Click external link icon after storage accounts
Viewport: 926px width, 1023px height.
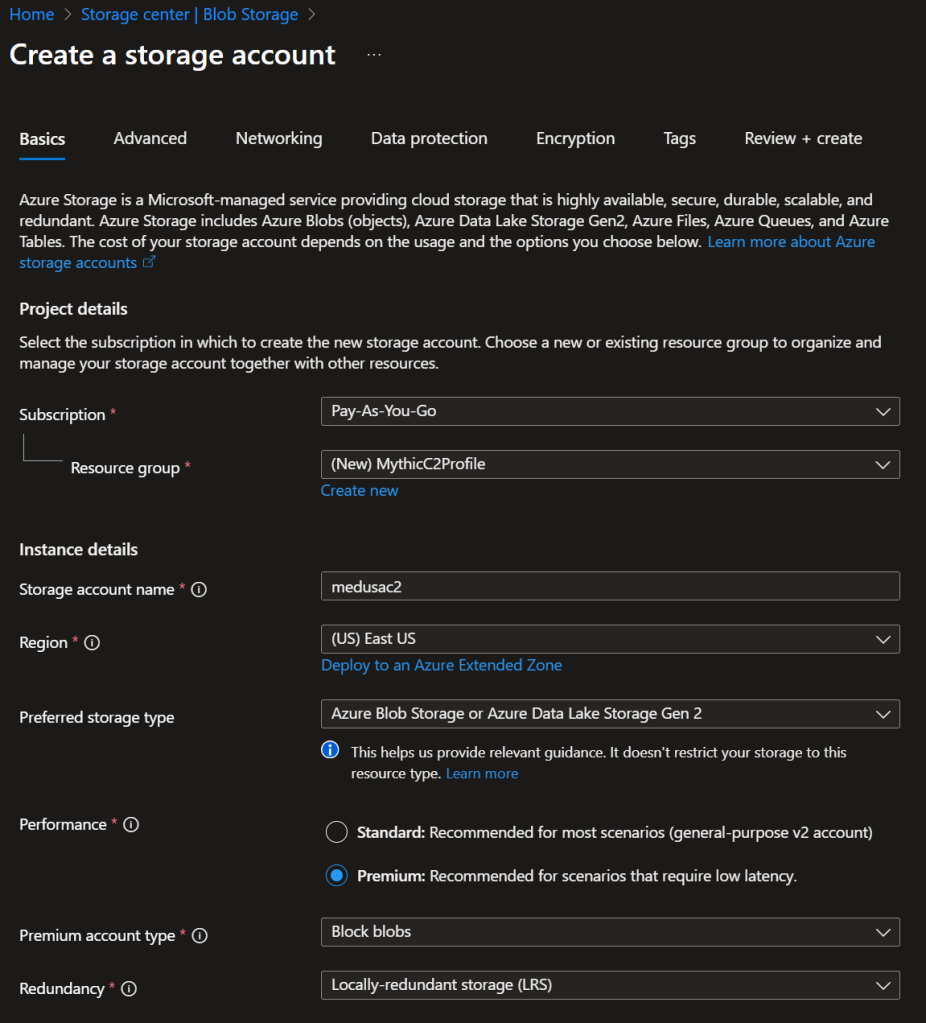click(150, 263)
